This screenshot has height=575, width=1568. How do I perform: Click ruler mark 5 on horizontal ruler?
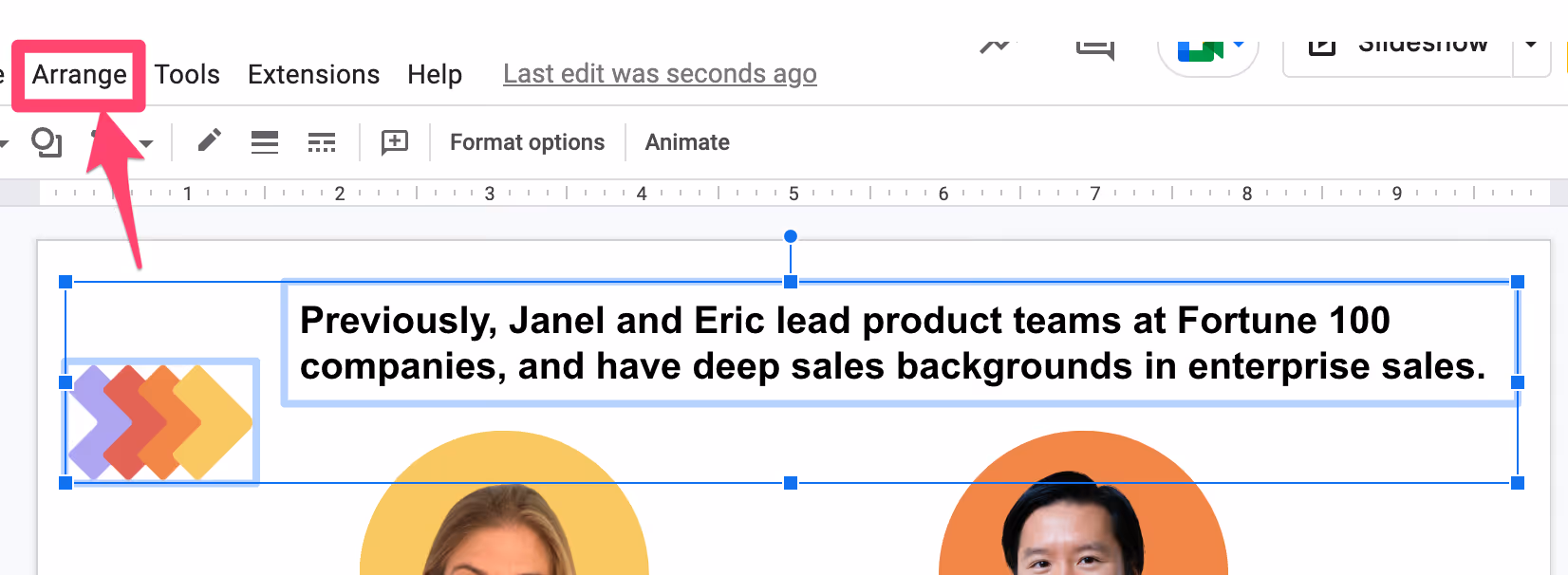point(793,194)
